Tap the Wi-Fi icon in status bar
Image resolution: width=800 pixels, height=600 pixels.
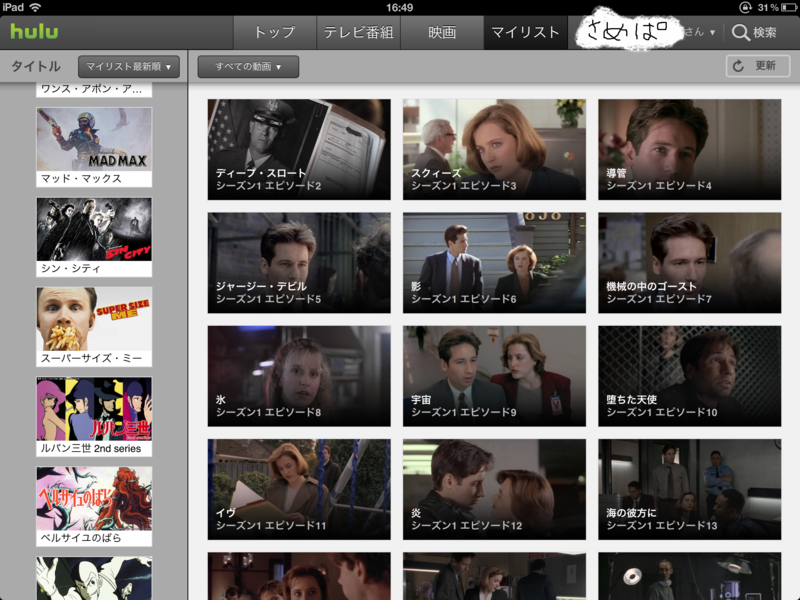[35, 7]
